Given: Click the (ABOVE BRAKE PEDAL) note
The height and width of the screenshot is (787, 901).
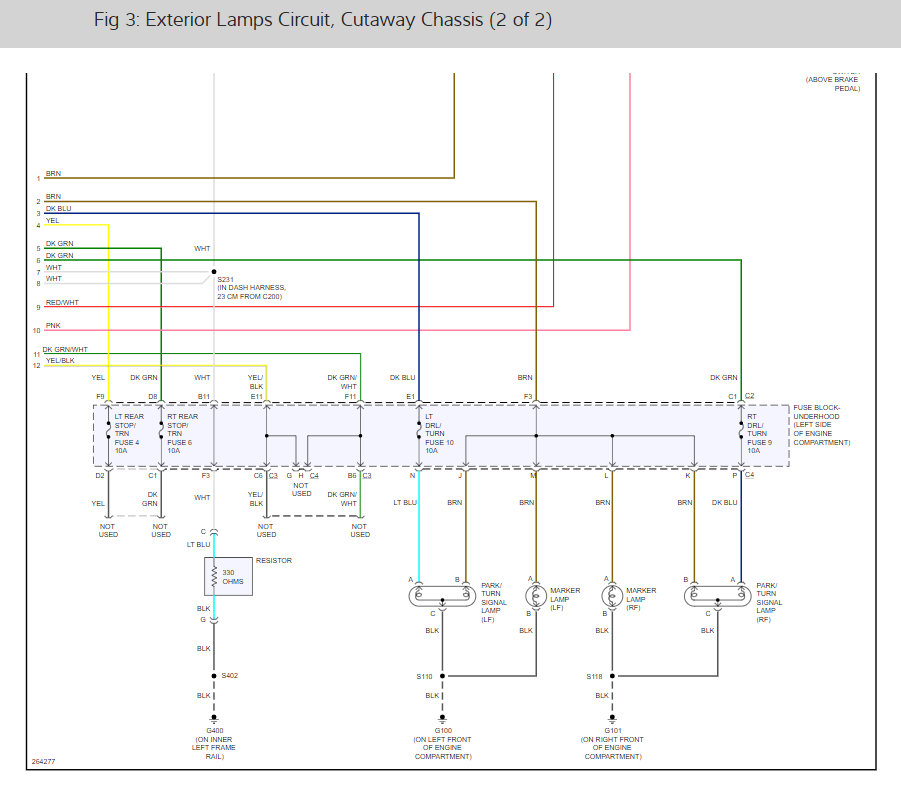Looking at the screenshot, I should [833, 84].
